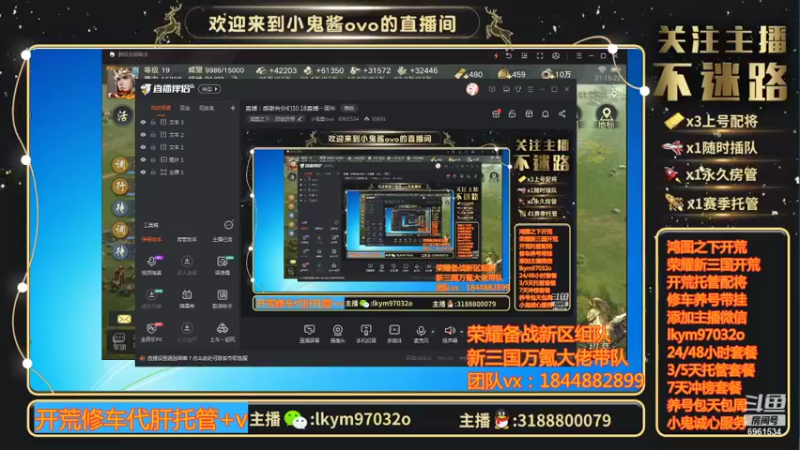
Task: Click player portrait avatar in game
Action: 121,81
